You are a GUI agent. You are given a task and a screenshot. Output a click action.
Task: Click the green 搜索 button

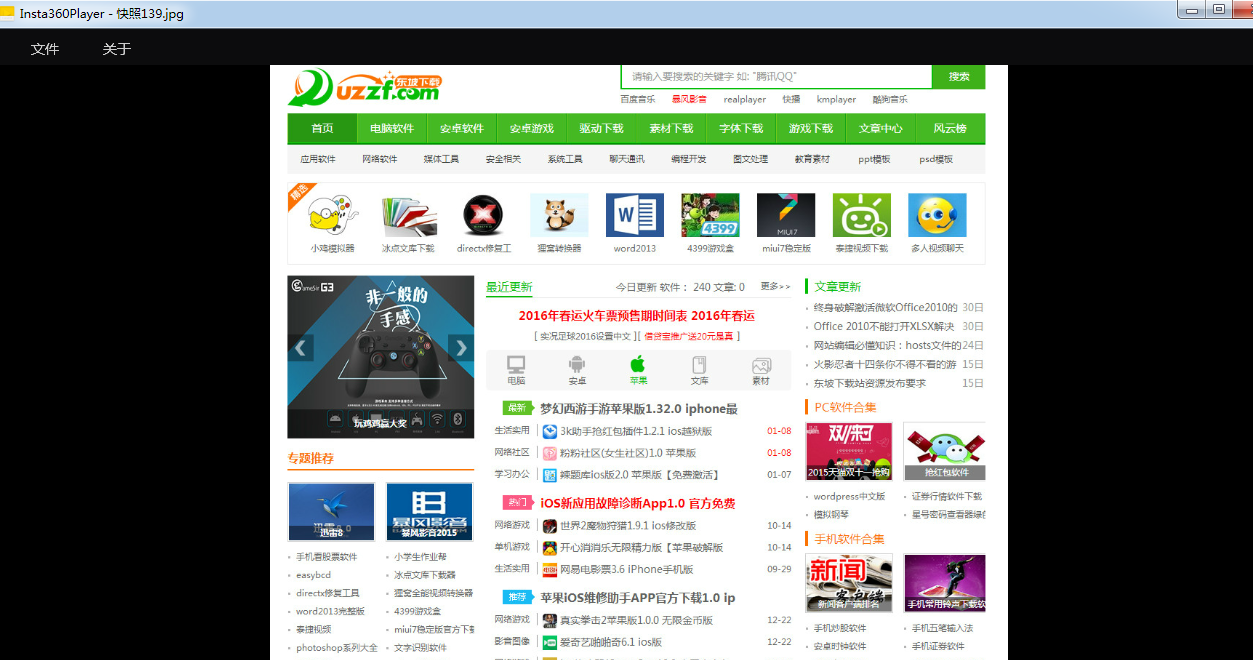coord(959,77)
